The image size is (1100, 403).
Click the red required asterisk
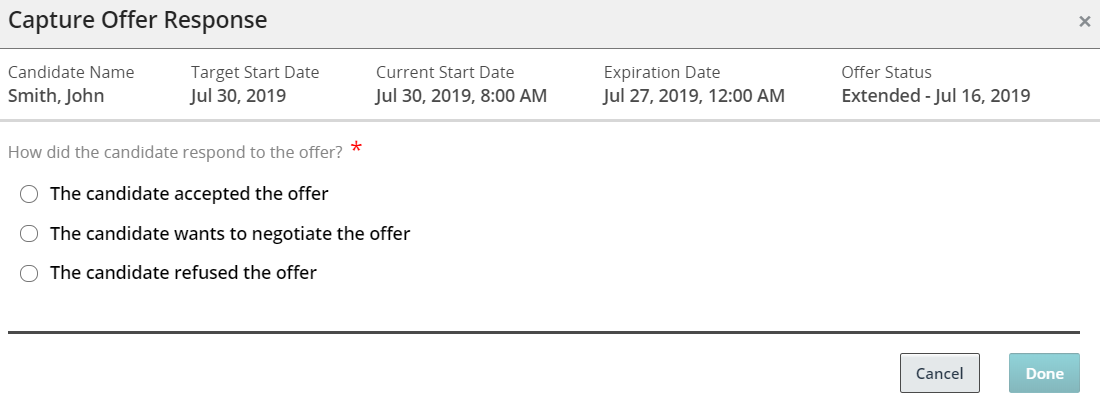356,151
